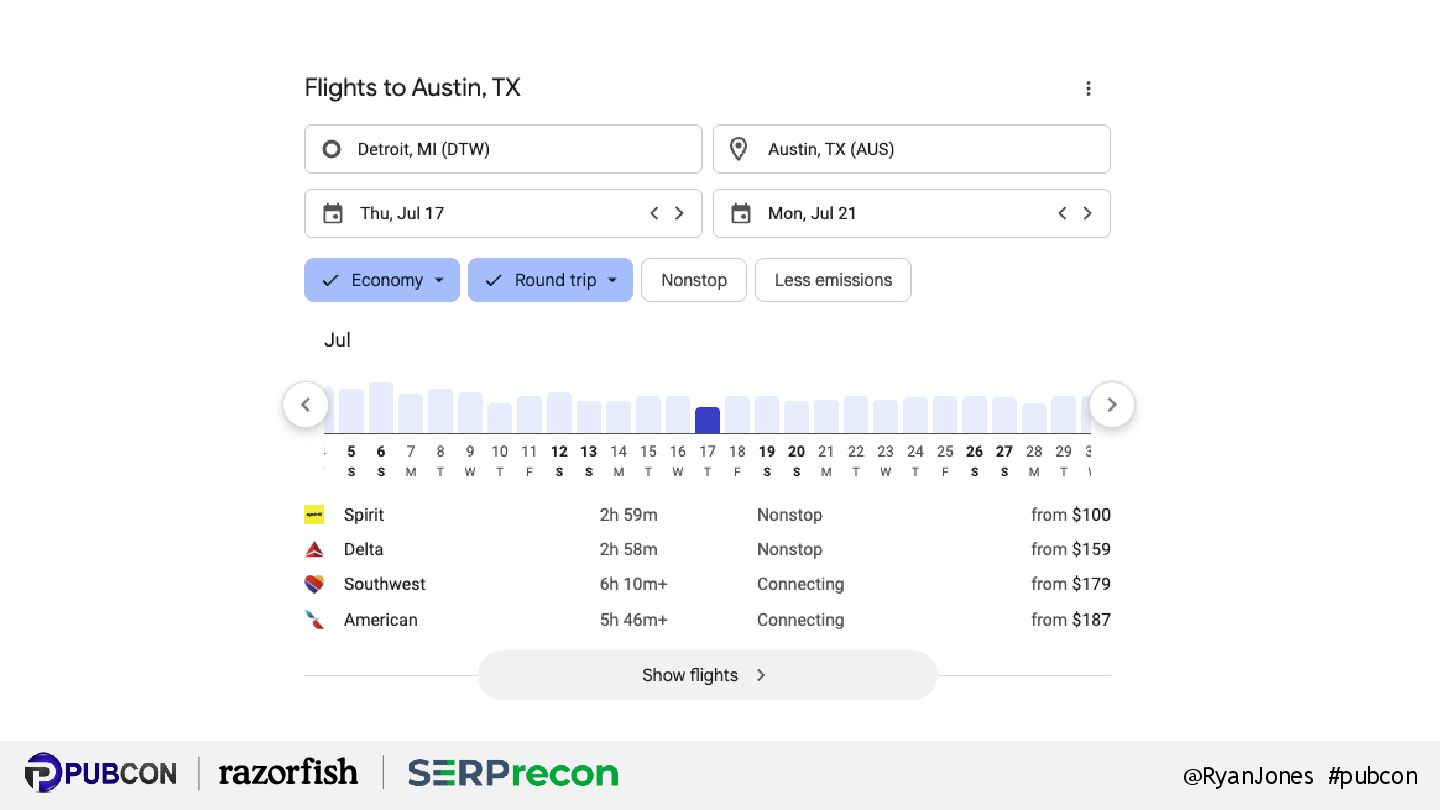Select the highlighted July 17 price bar
The width and height of the screenshot is (1440, 810).
707,420
